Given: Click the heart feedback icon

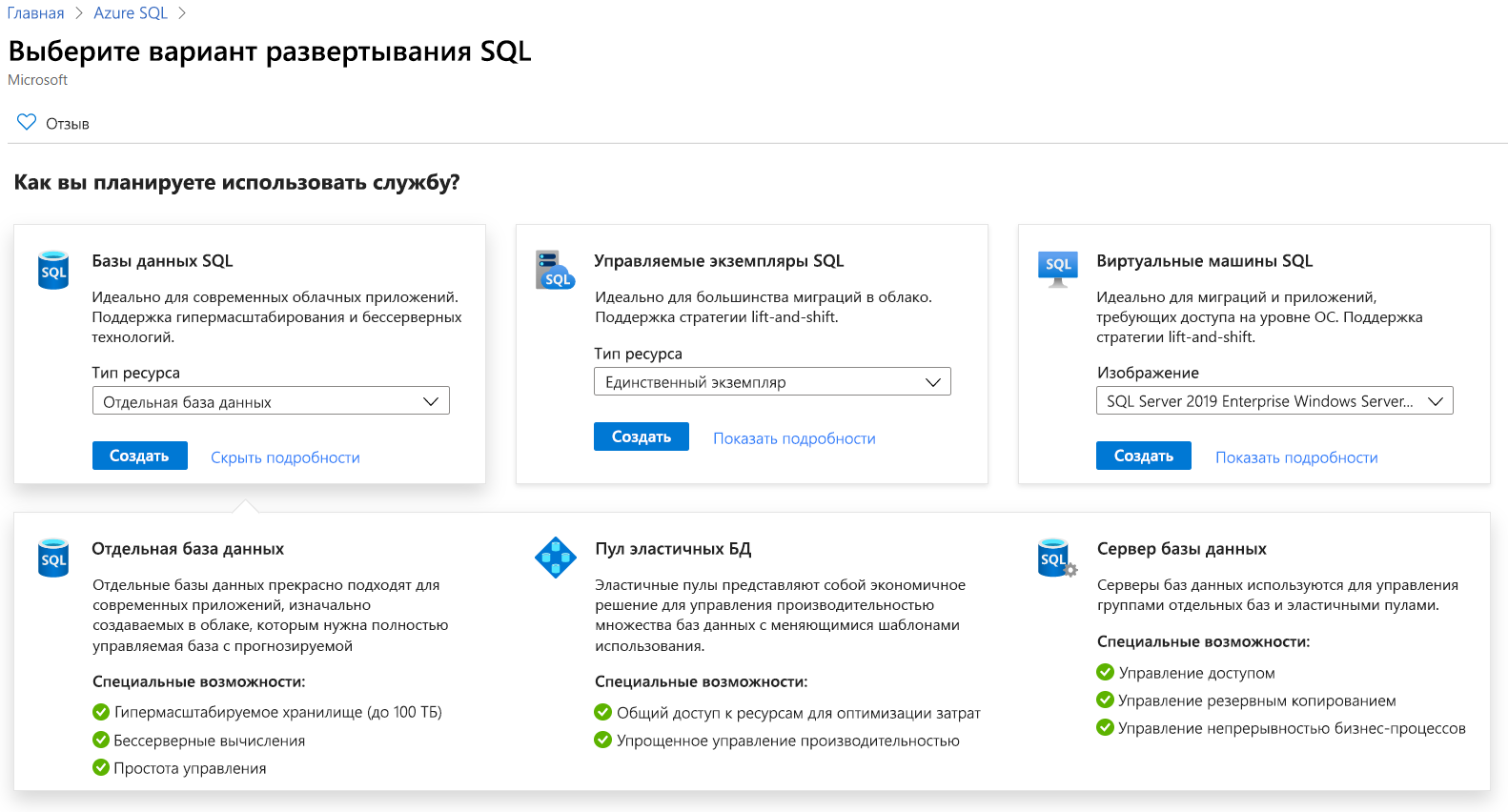Looking at the screenshot, I should (x=27, y=122).
